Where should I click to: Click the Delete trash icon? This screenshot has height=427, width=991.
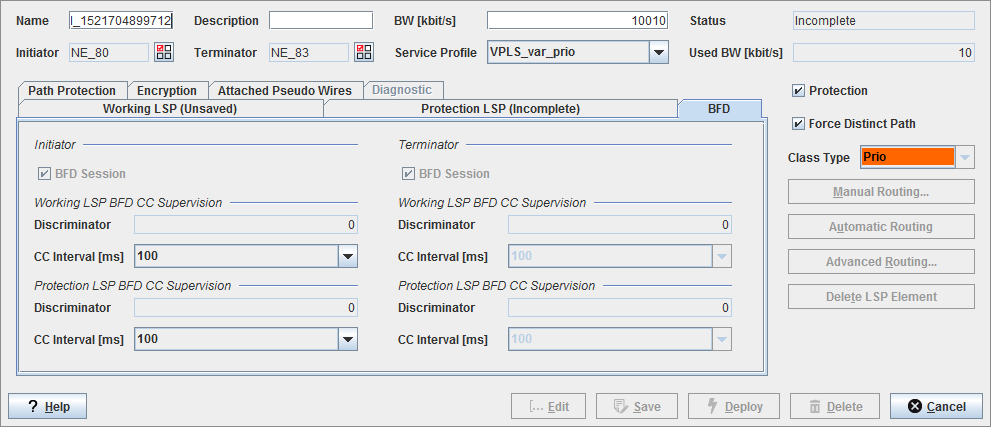click(814, 407)
